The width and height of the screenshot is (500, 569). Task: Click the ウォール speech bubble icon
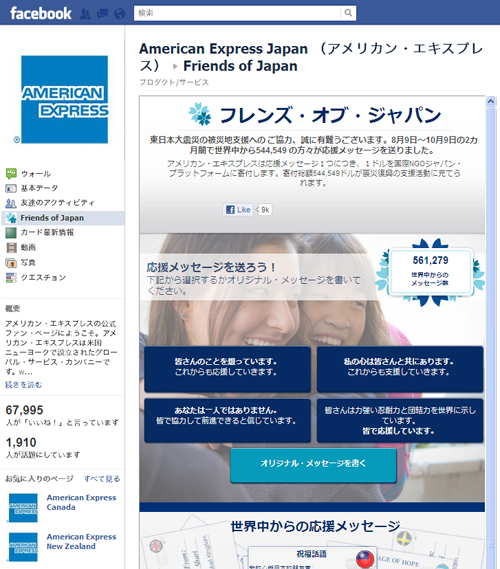(x=11, y=173)
